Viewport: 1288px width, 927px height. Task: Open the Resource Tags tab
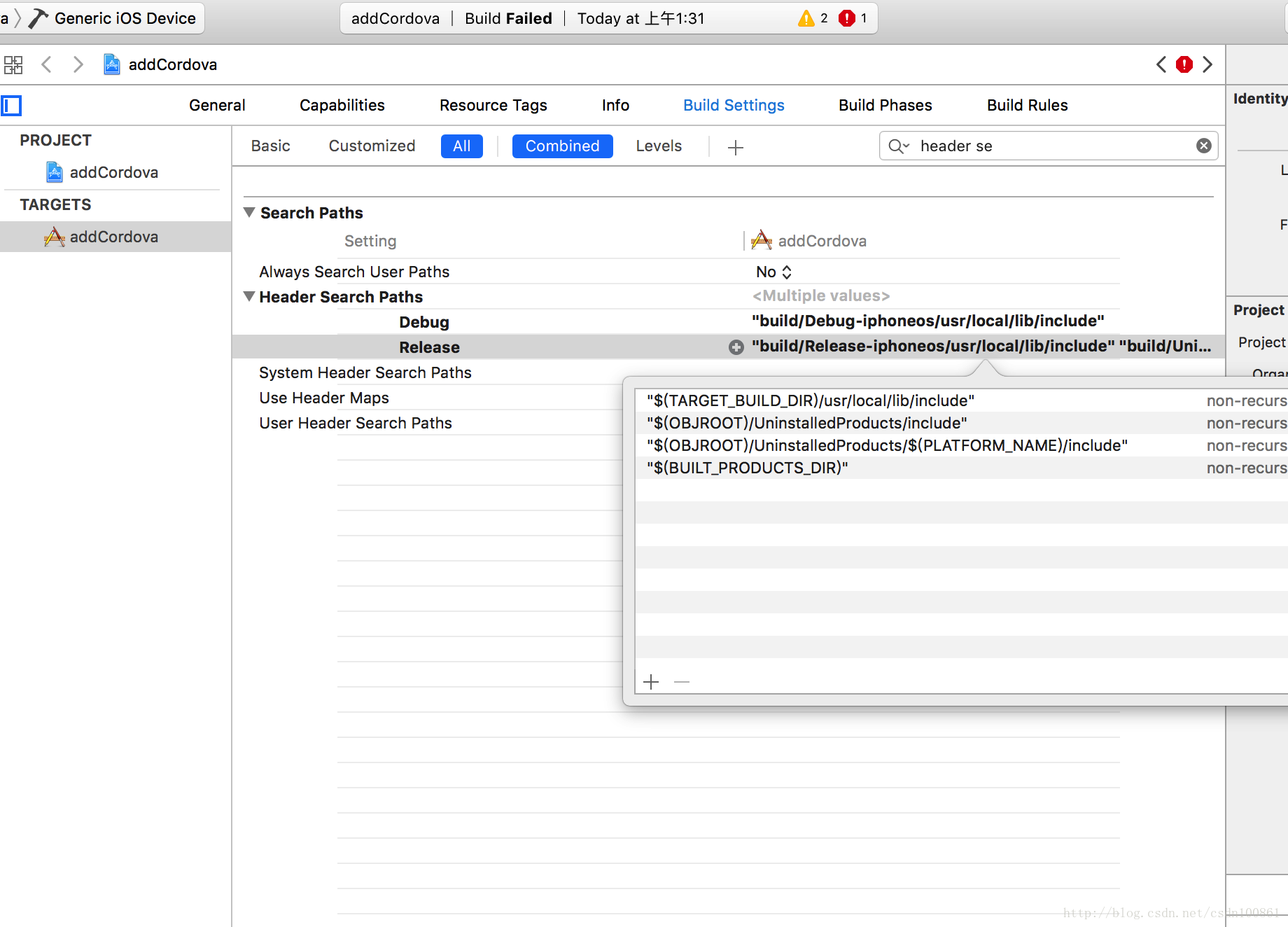click(x=493, y=105)
